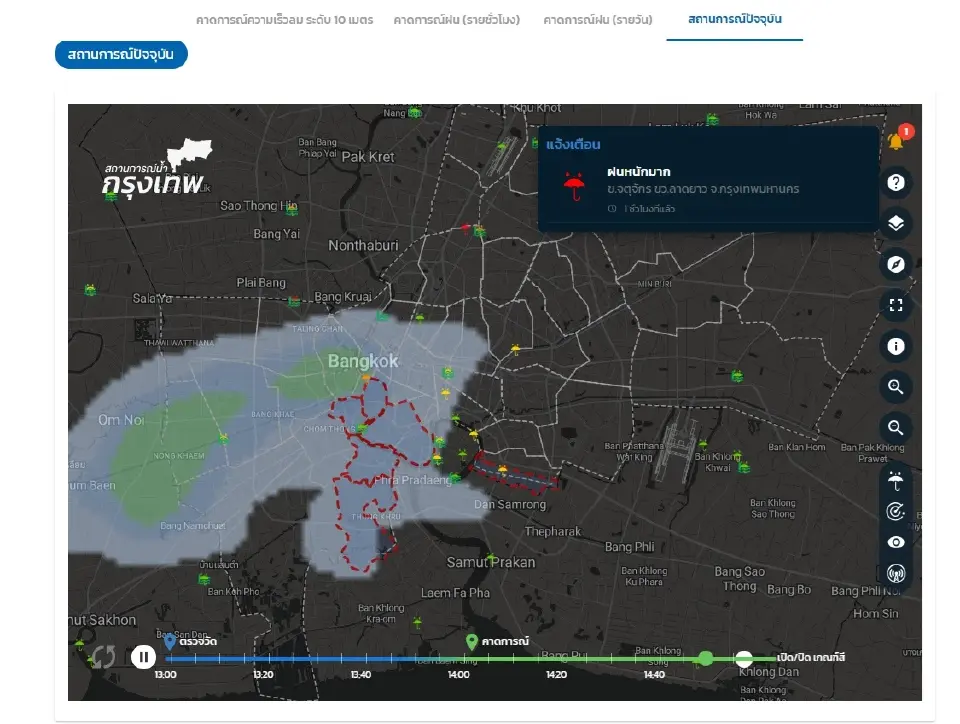Click the green station icon above Ban Koh Pho

(x=204, y=579)
